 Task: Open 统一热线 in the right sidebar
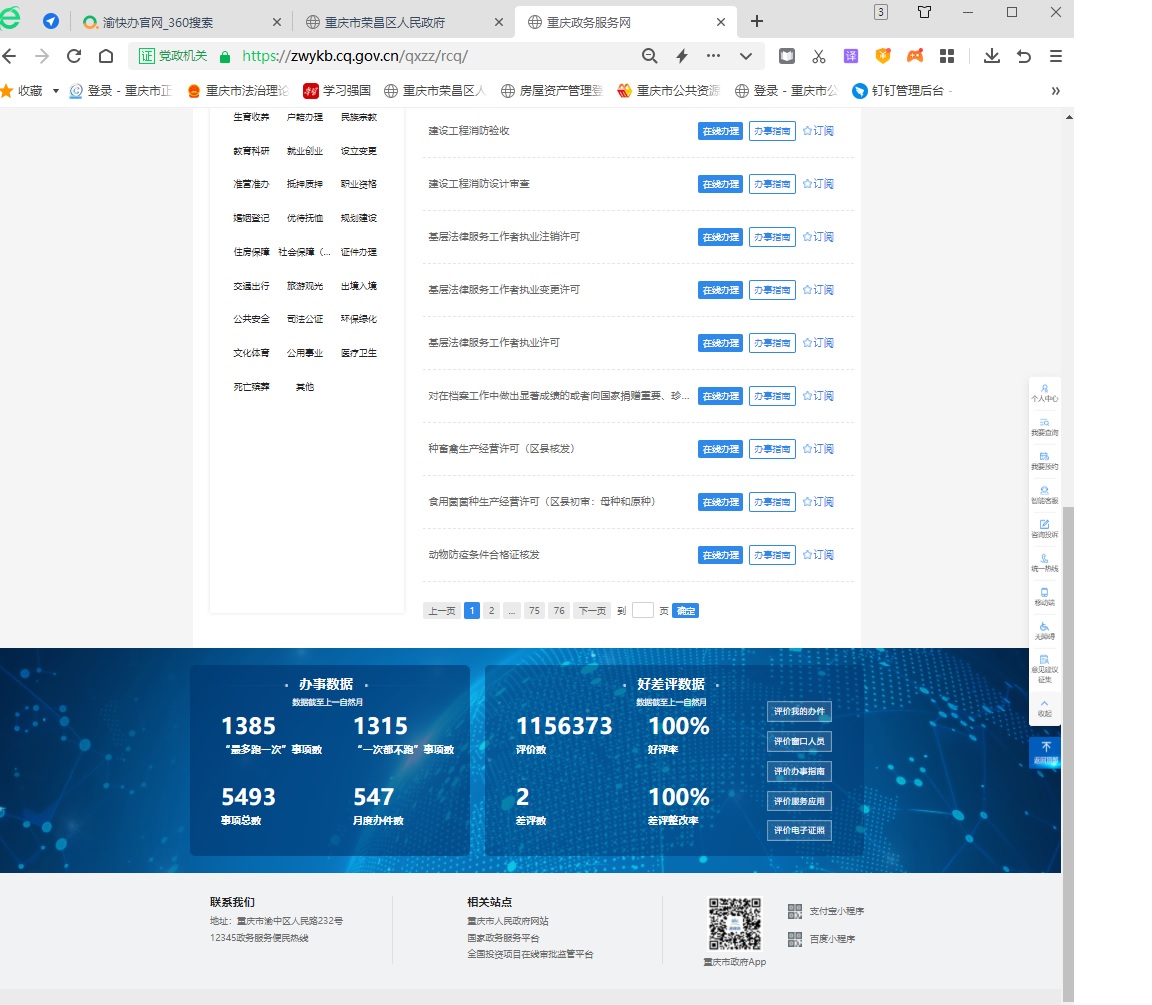point(1045,563)
